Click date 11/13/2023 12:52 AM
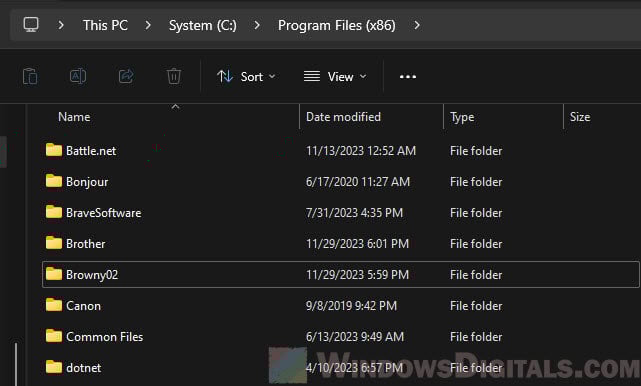The image size is (641, 386). pos(361,151)
